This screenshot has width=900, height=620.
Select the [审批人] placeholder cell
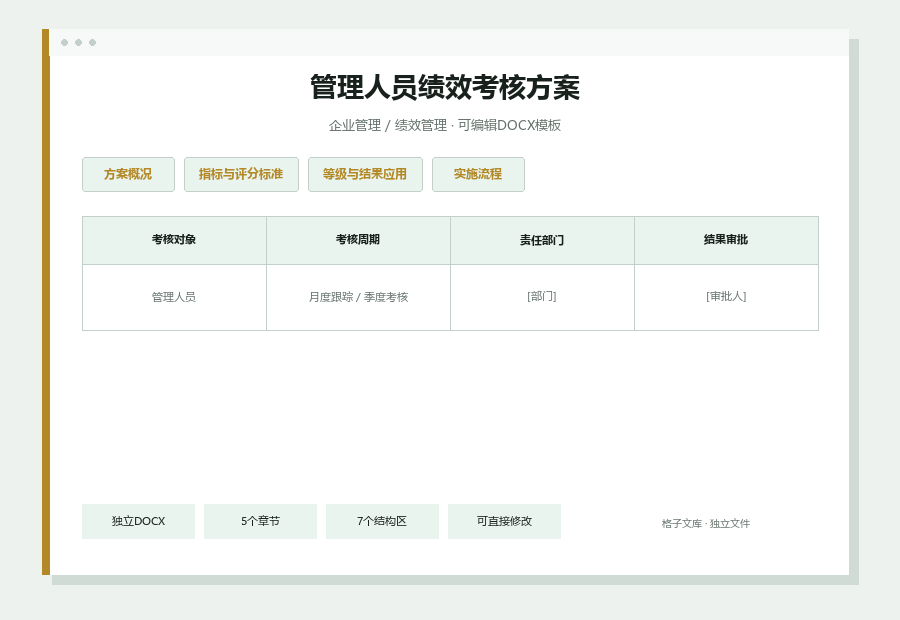pos(726,297)
